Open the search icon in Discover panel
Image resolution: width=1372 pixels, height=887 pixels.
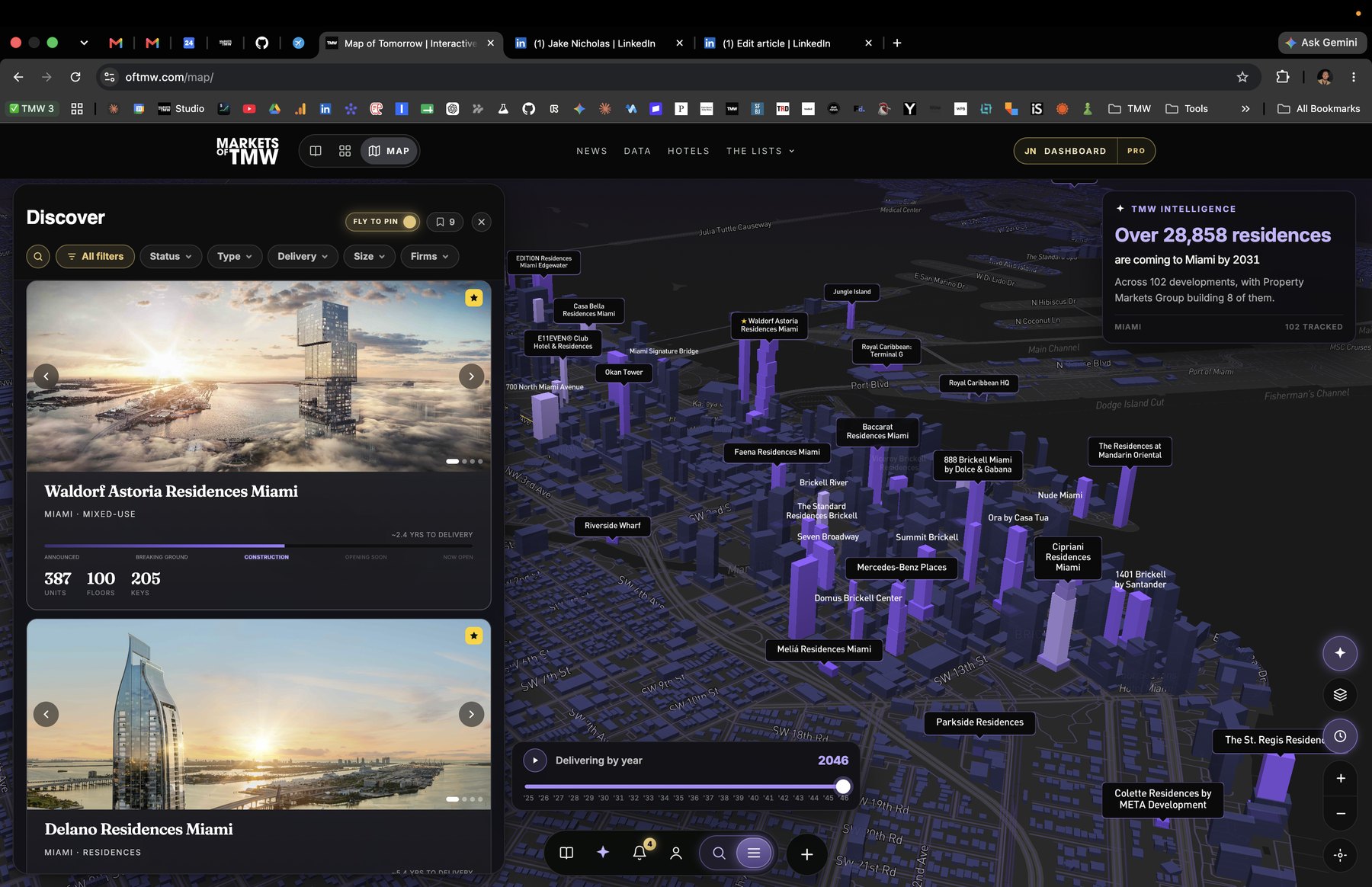(38, 256)
